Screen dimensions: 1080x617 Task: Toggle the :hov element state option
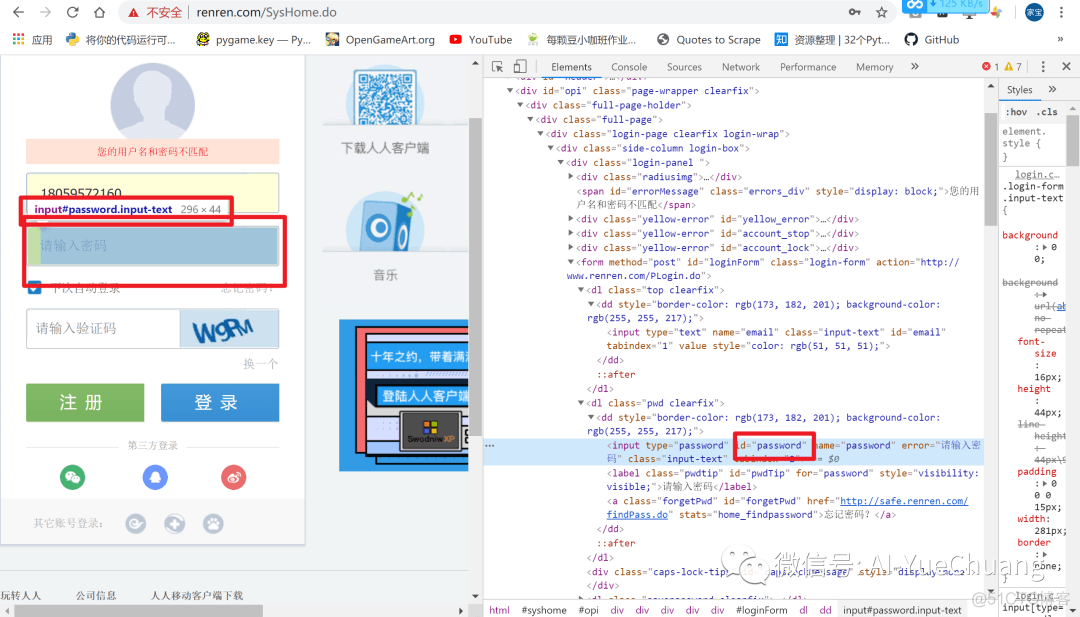point(1016,112)
